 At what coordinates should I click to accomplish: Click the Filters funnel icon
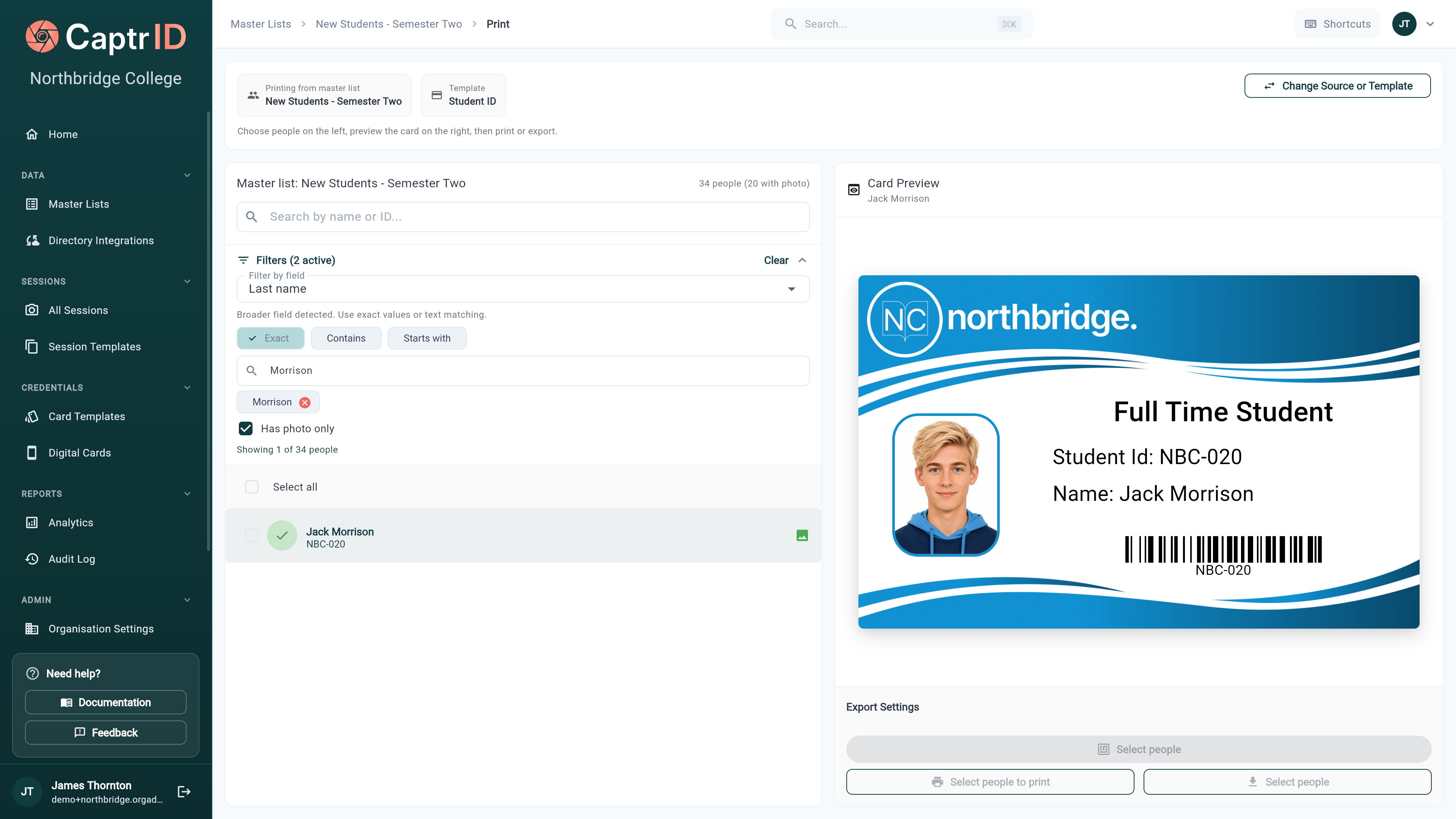tap(243, 260)
